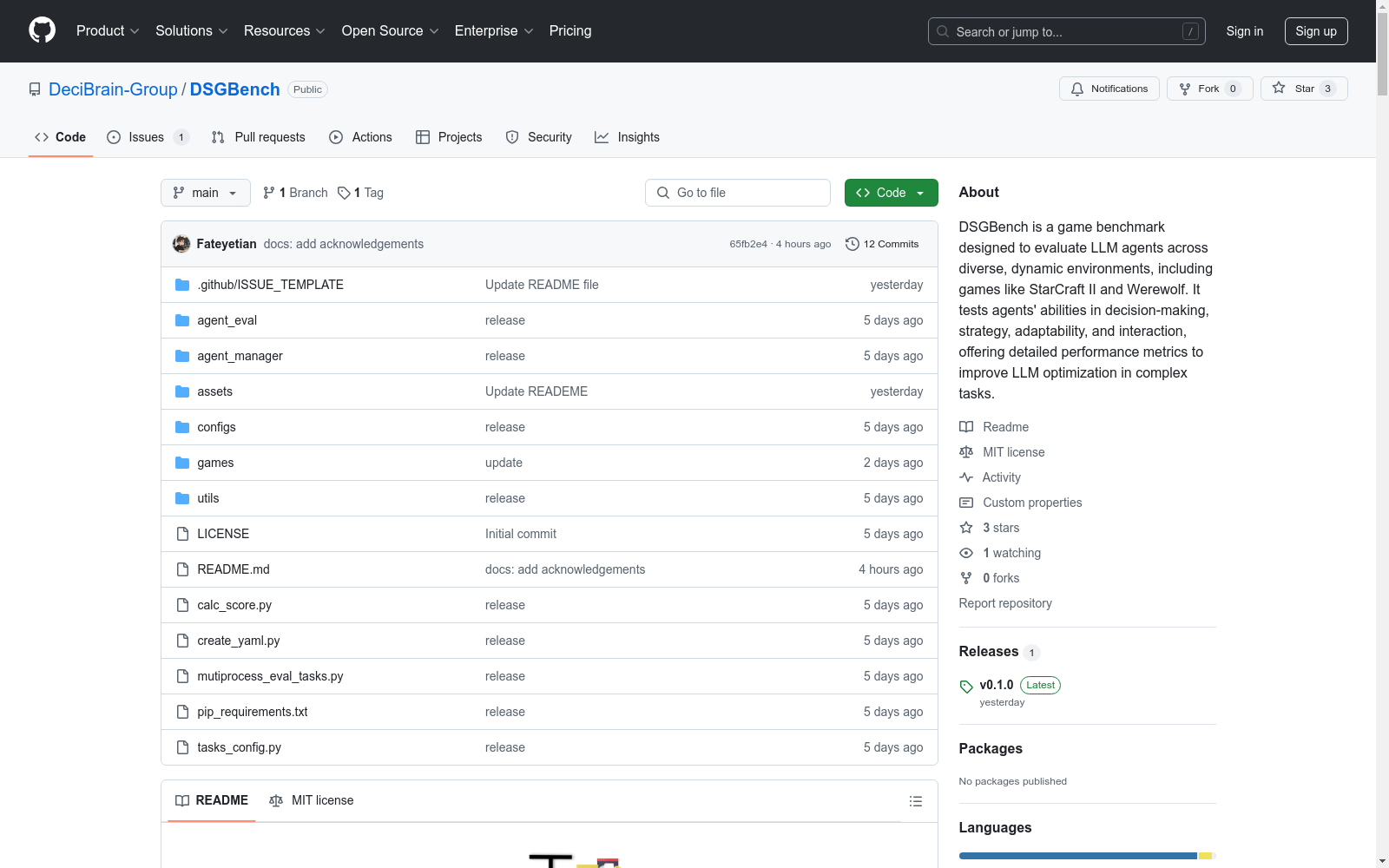Click Report repository link
The image size is (1389, 868).
coord(1005,603)
